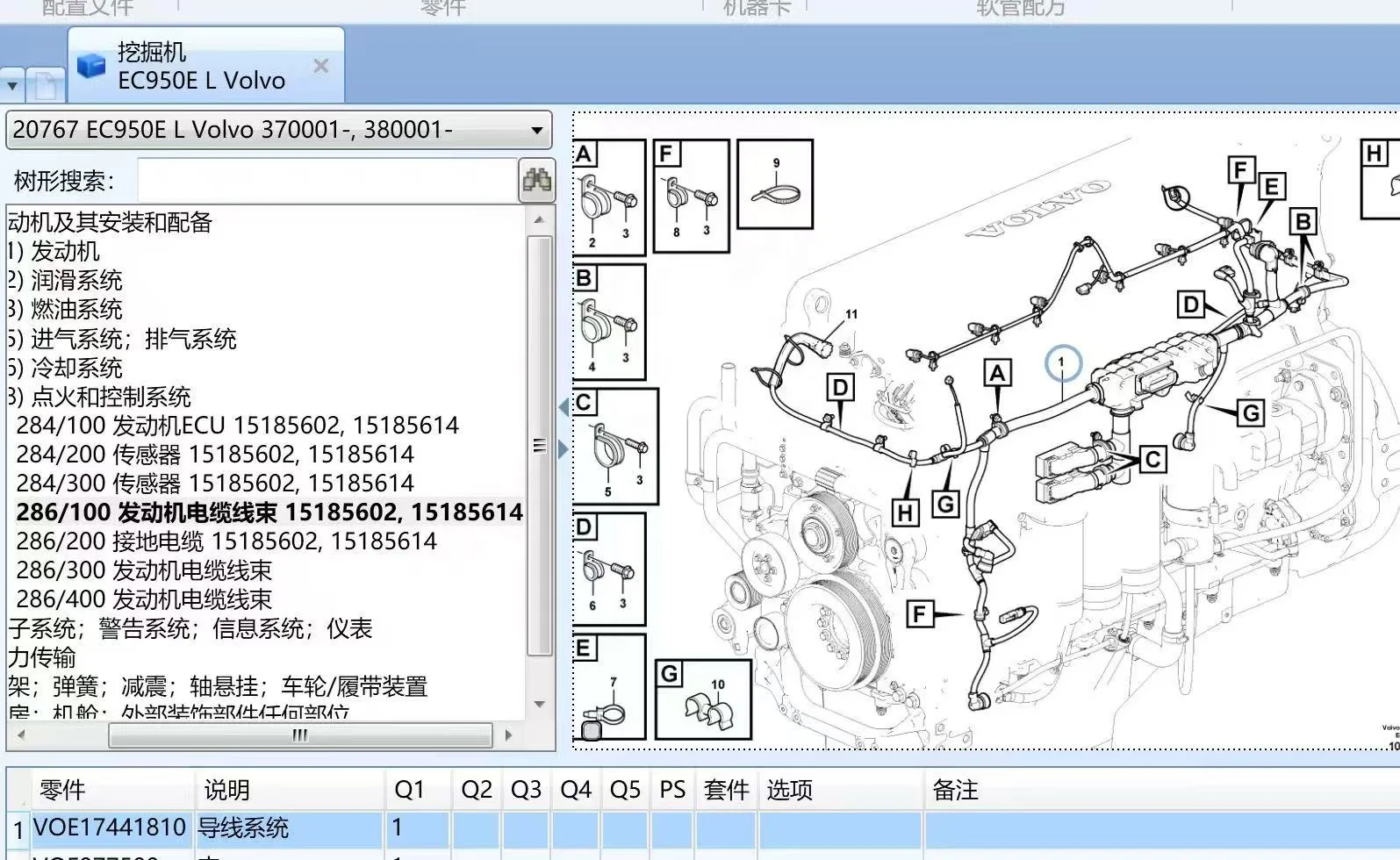Screen dimensions: 1400x860
Task: Open the 软管配方 menu at the top
Action: click(x=1021, y=8)
